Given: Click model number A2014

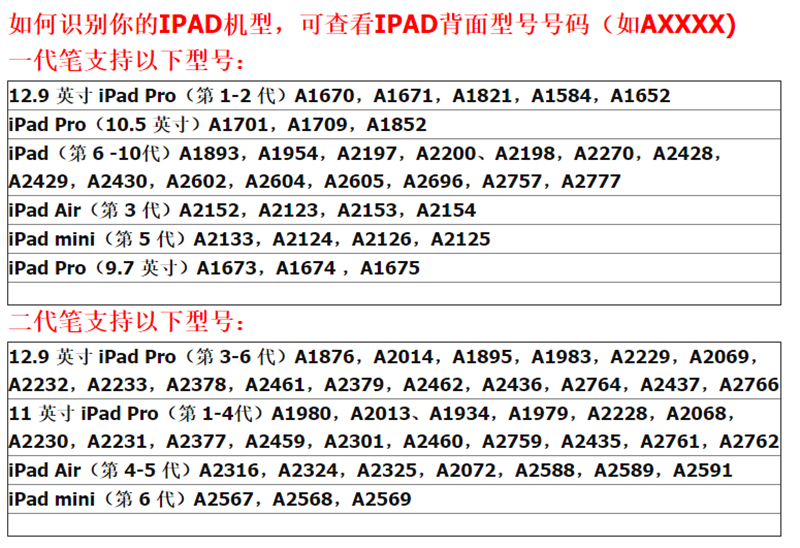Looking at the screenshot, I should tap(403, 357).
